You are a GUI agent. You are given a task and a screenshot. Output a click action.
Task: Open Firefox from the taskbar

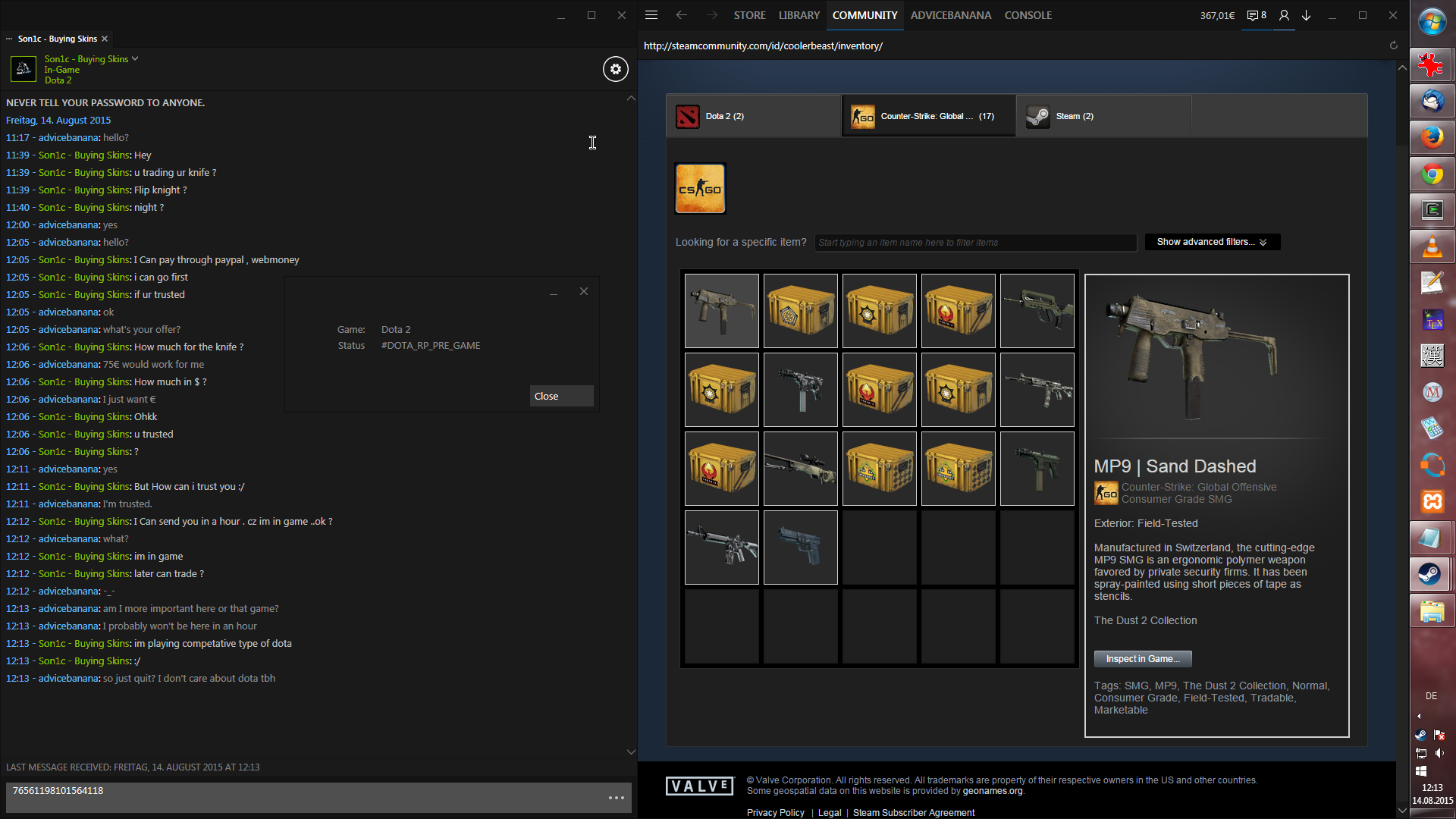1432,137
